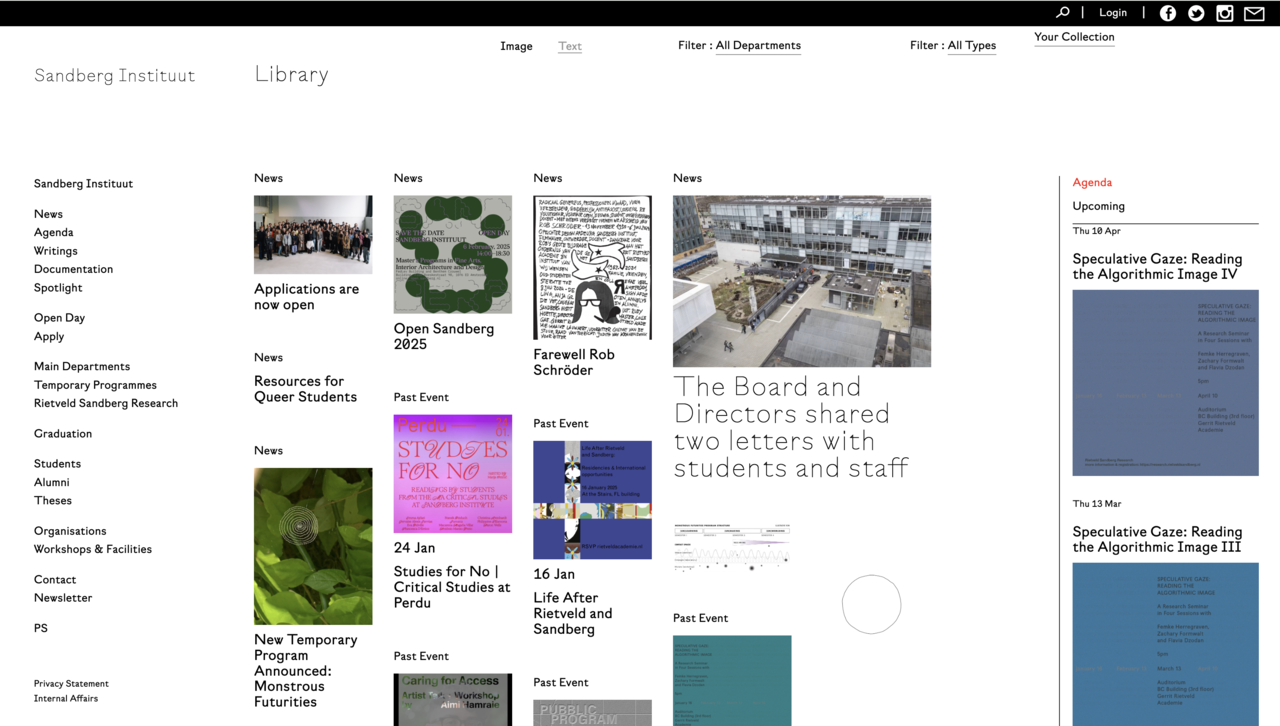Open Newsletter in the sidebar
Screen dimensions: 1280x726
coord(63,598)
